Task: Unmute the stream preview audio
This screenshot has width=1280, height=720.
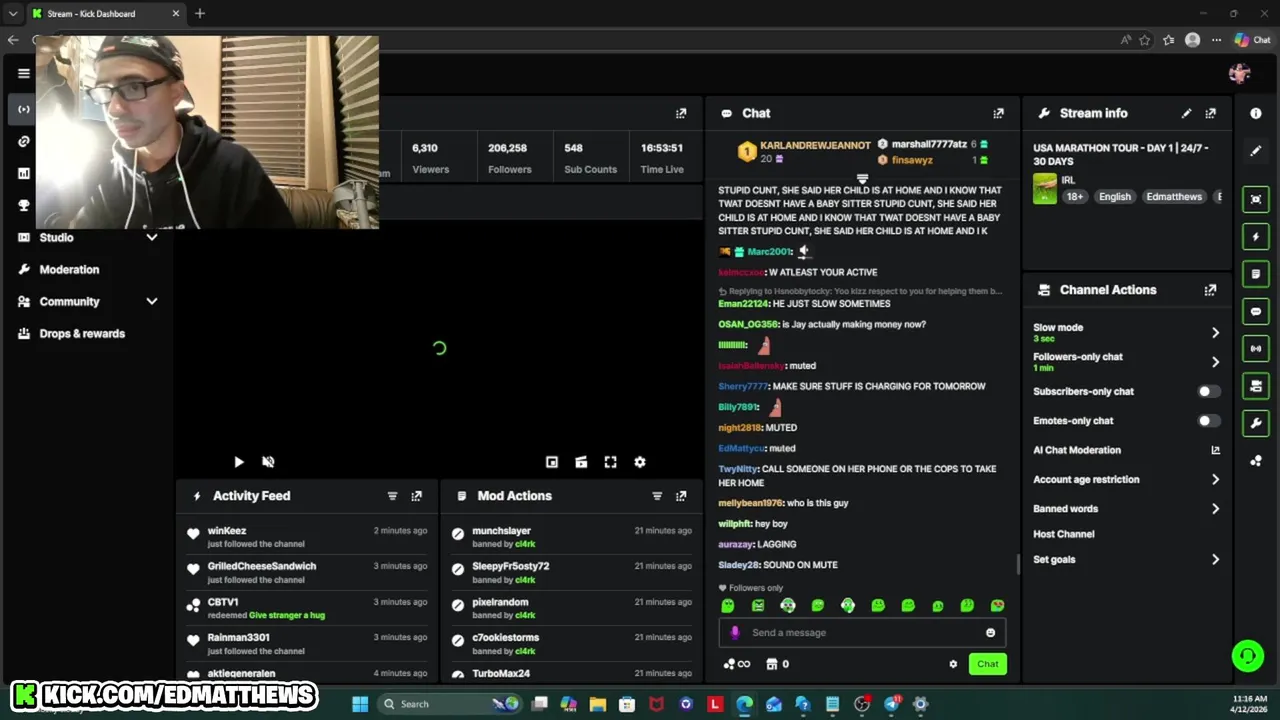Action: pyautogui.click(x=268, y=462)
